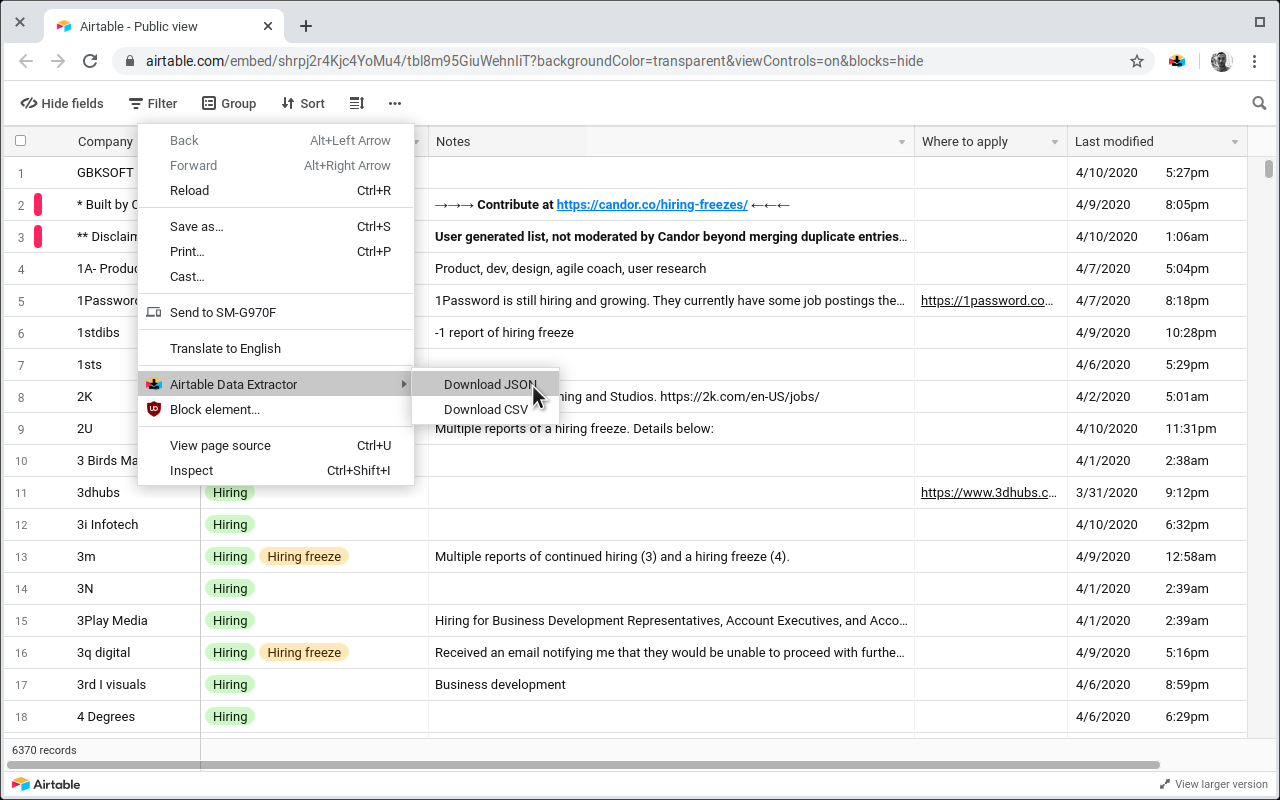The width and height of the screenshot is (1280, 800).
Task: Open the candor.co/hiring-freezes link
Action: tap(652, 204)
